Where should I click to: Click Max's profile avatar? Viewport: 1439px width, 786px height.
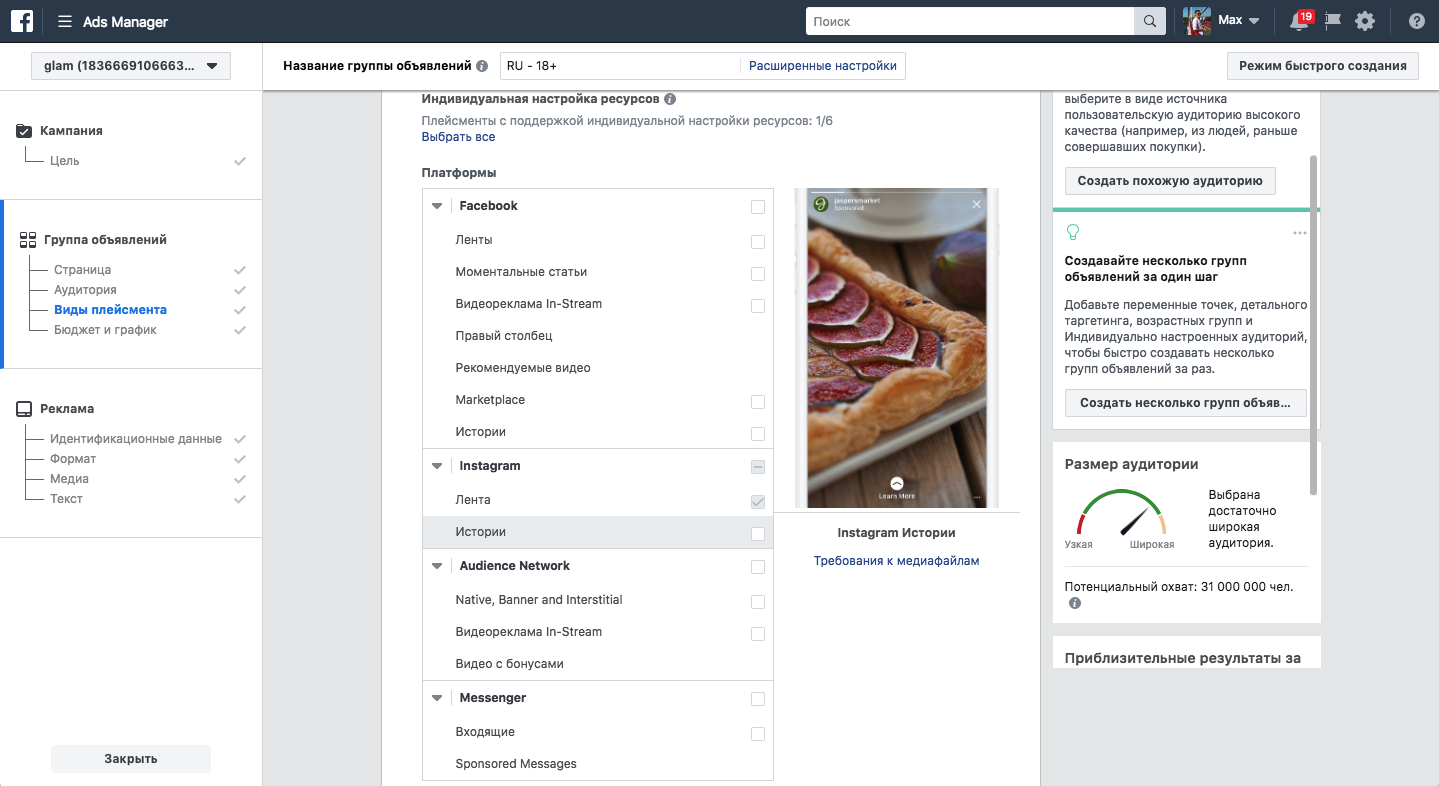[x=1198, y=21]
